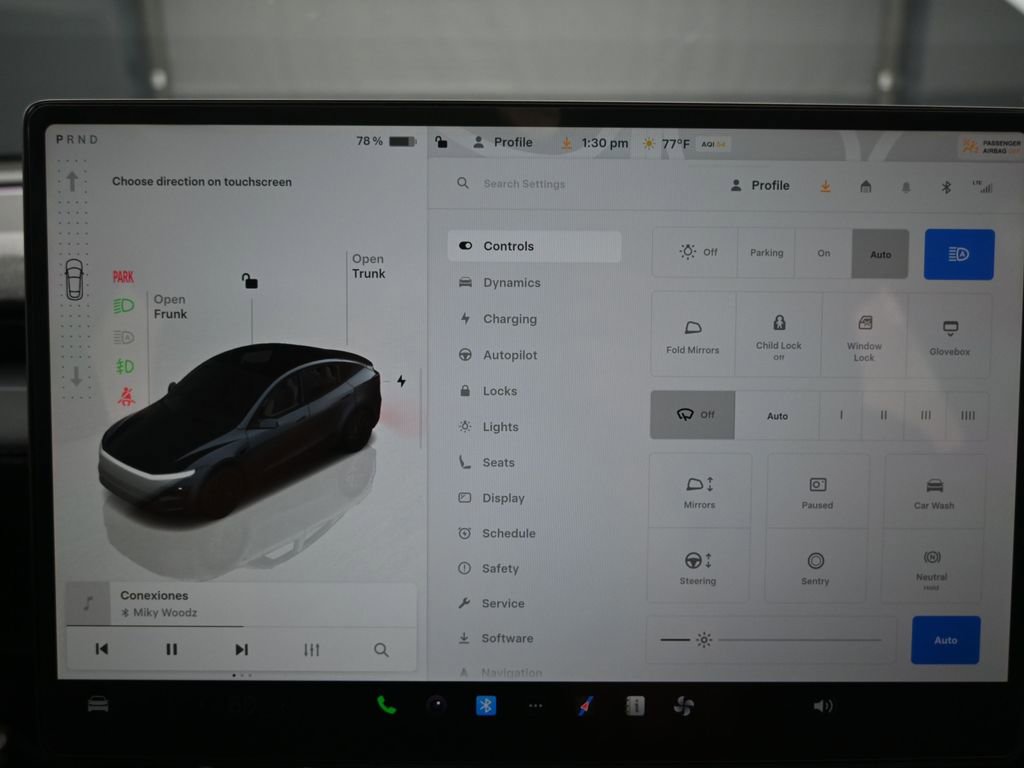This screenshot has width=1024, height=768.
Task: Switch to the Autopilot settings tab
Action: tap(512, 354)
